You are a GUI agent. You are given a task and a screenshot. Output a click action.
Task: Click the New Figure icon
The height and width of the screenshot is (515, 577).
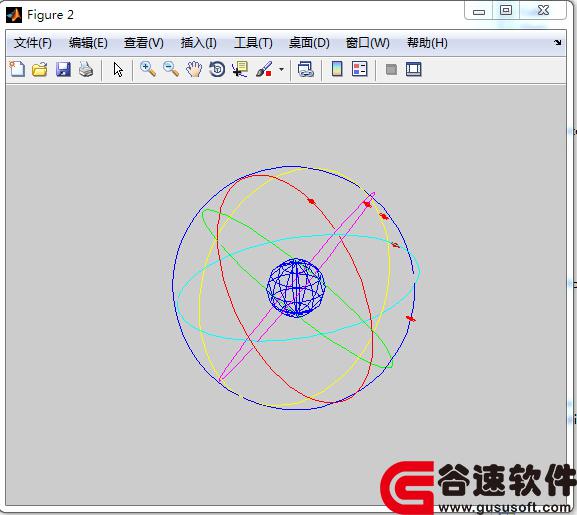[x=17, y=69]
